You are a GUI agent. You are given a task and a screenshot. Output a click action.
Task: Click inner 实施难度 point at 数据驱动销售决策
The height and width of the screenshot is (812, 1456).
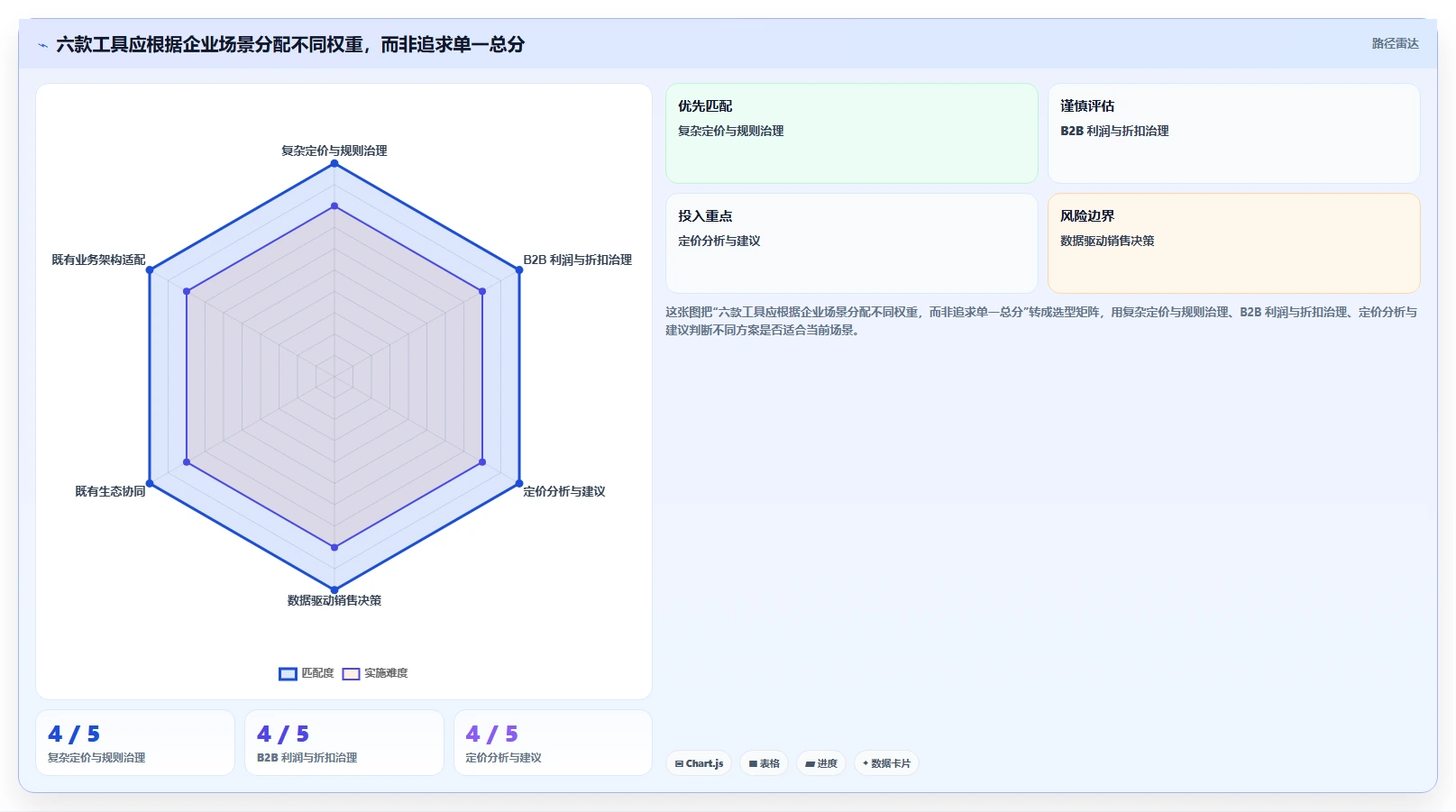(334, 547)
